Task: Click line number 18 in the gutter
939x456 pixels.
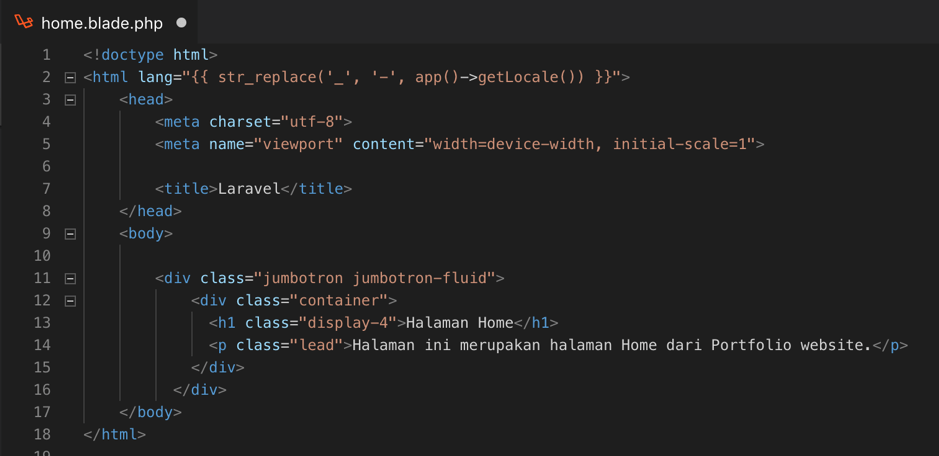Action: [x=42, y=434]
